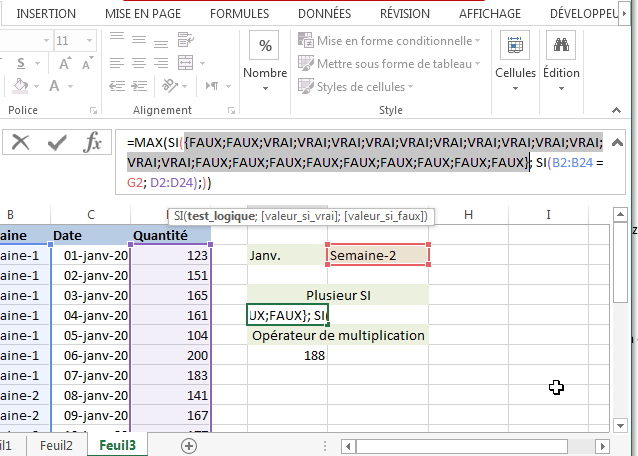Viewport: 638px width, 456px height.
Task: Open the Cellules group icon
Action: click(x=516, y=47)
